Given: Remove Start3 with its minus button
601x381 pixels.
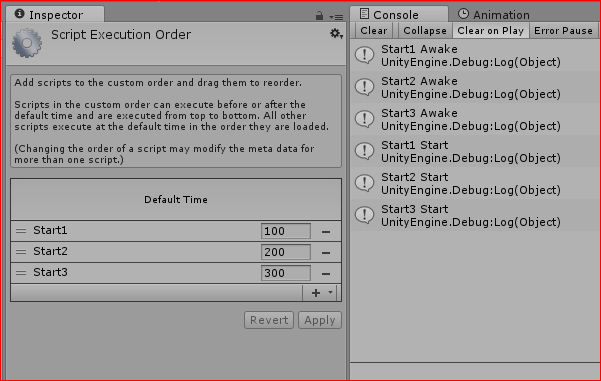Looking at the screenshot, I should point(326,274).
